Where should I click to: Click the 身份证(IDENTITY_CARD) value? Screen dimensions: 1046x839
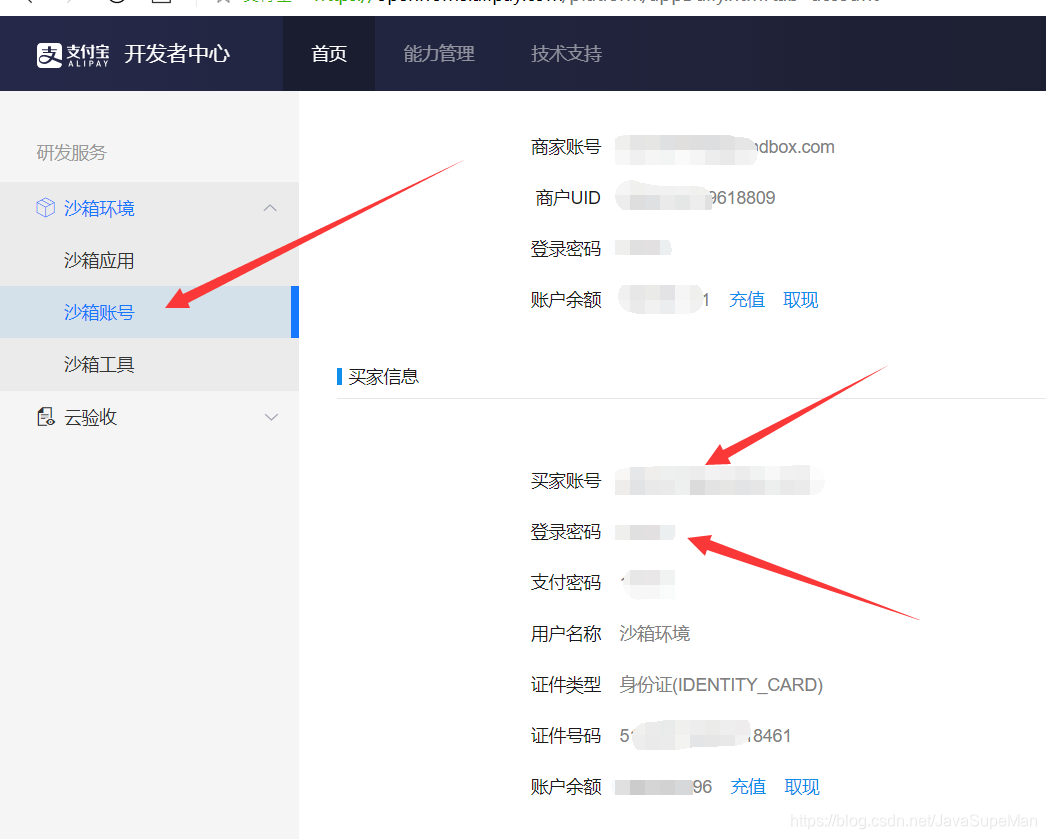(721, 684)
